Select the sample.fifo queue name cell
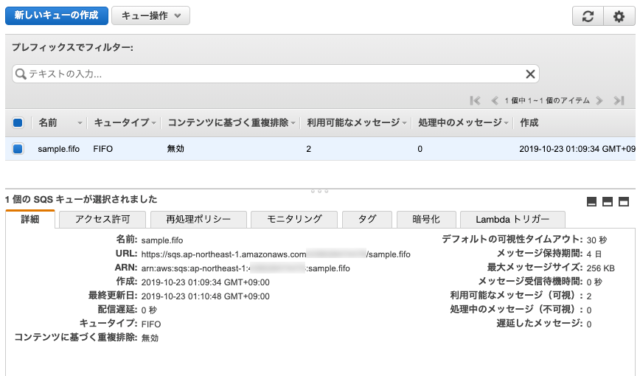 [x=58, y=149]
